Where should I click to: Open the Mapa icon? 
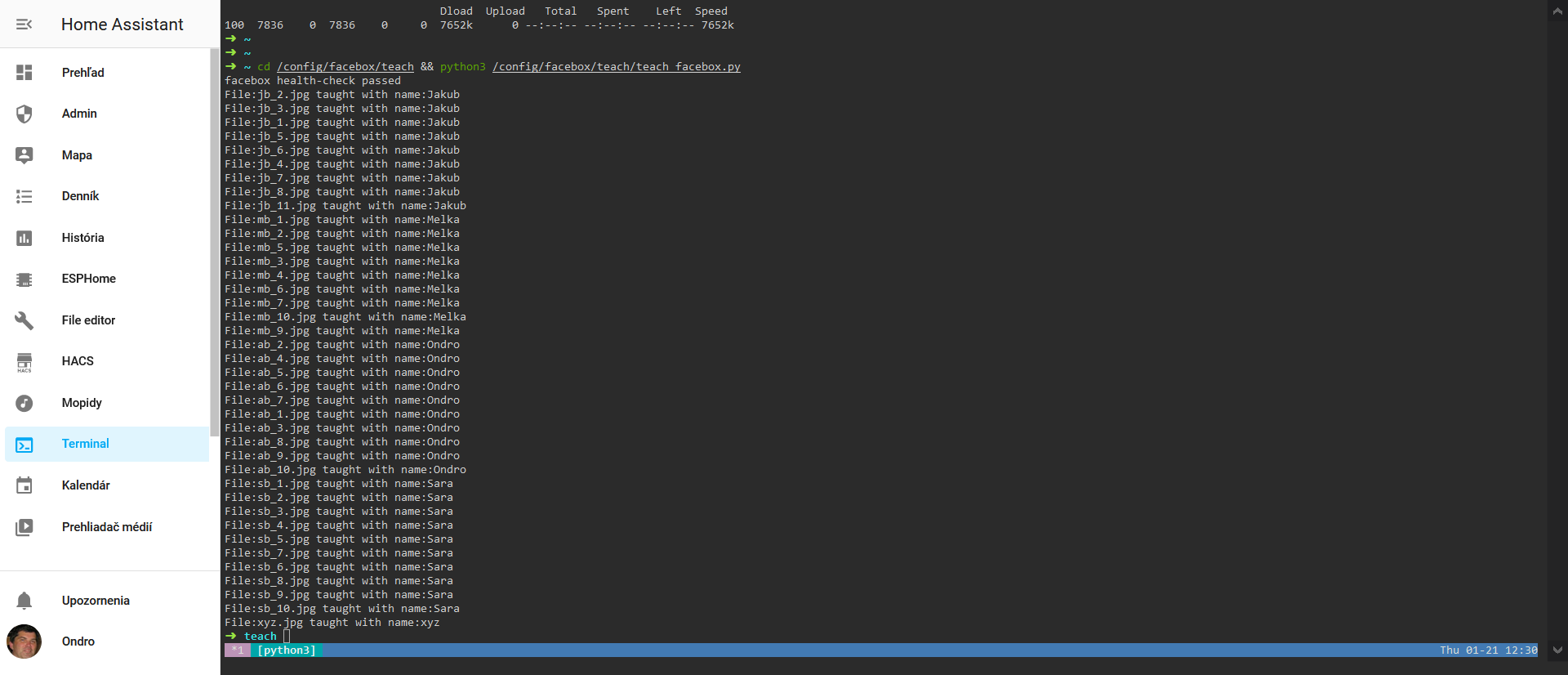point(24,155)
